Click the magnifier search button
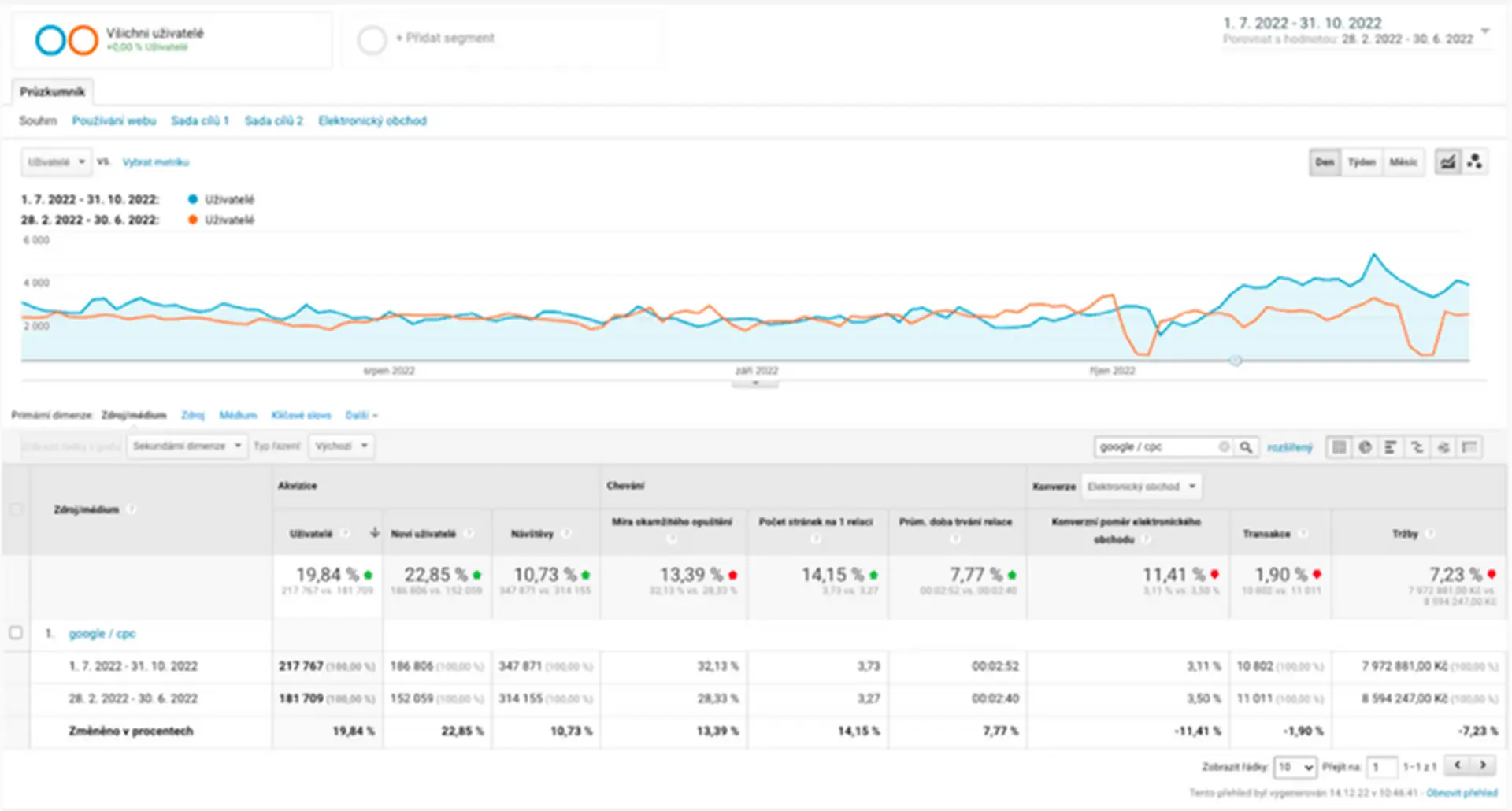 click(x=1247, y=447)
